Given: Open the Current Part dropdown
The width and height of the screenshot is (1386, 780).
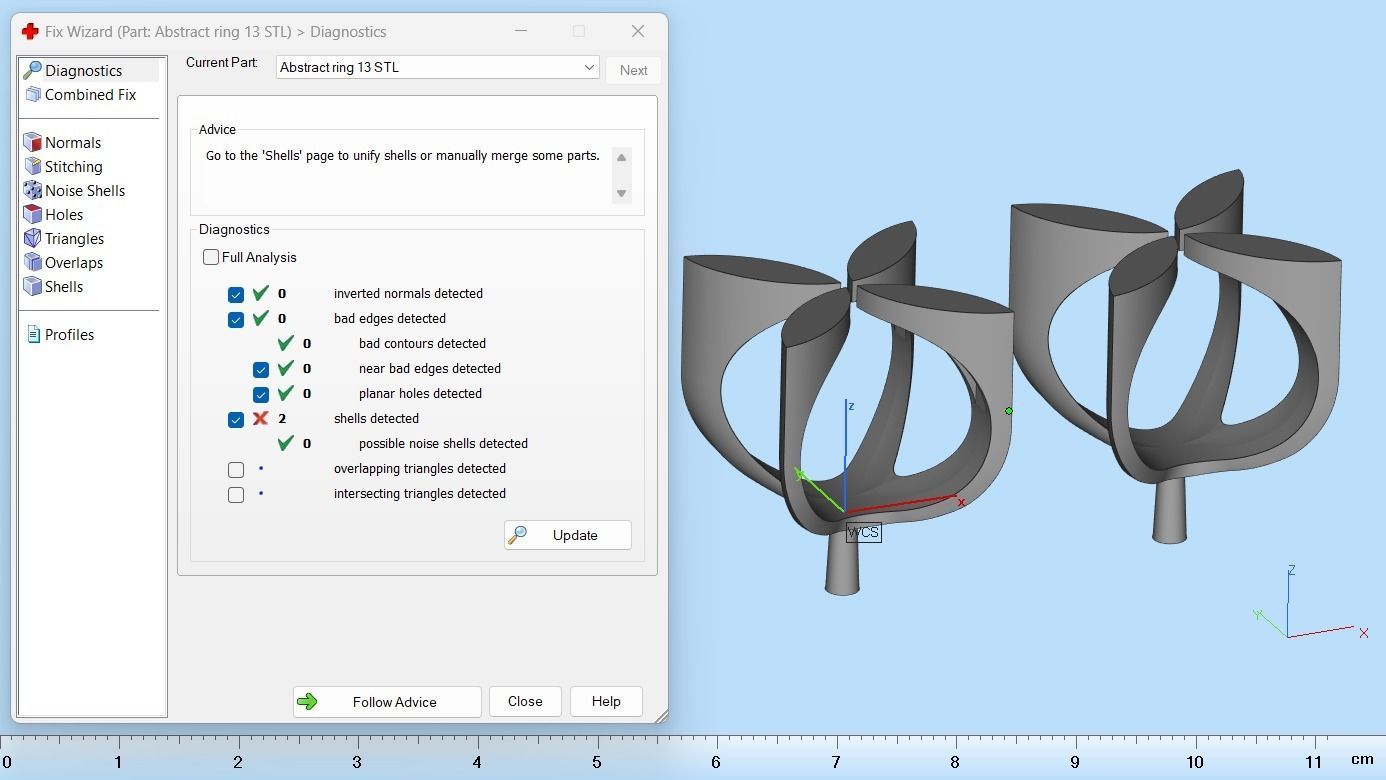Looking at the screenshot, I should 438,67.
